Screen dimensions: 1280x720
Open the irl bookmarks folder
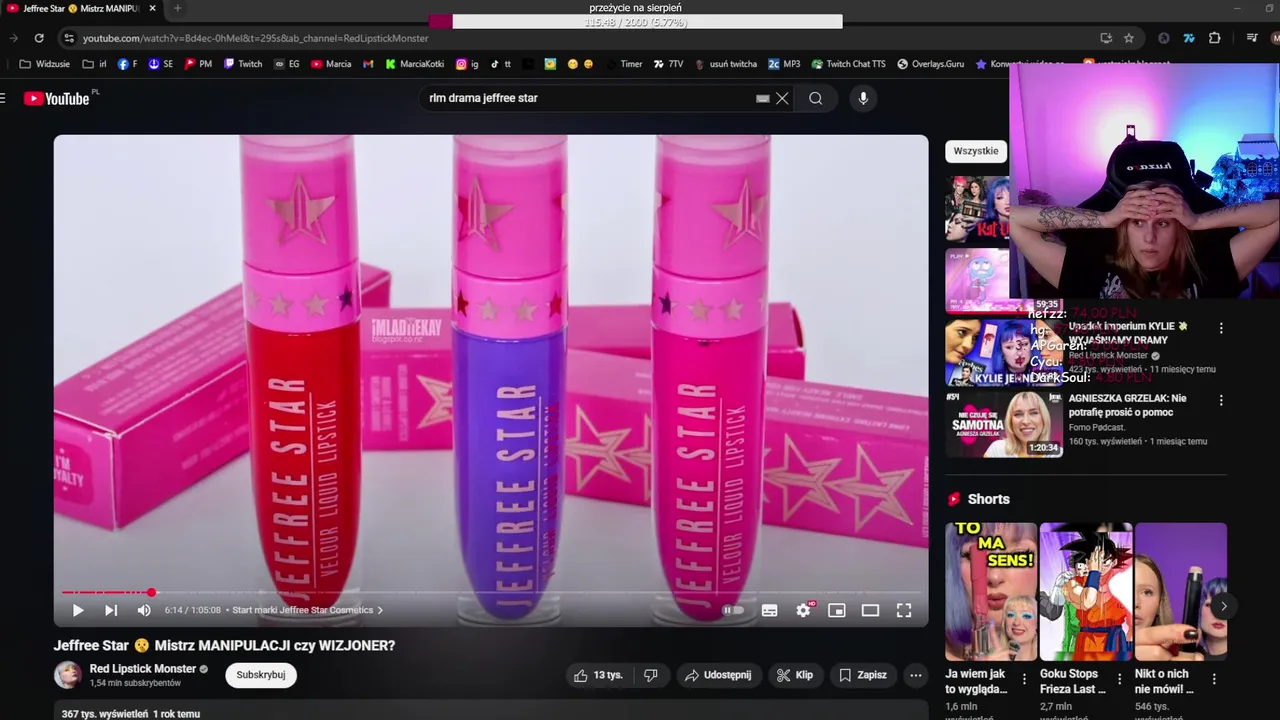click(x=95, y=64)
